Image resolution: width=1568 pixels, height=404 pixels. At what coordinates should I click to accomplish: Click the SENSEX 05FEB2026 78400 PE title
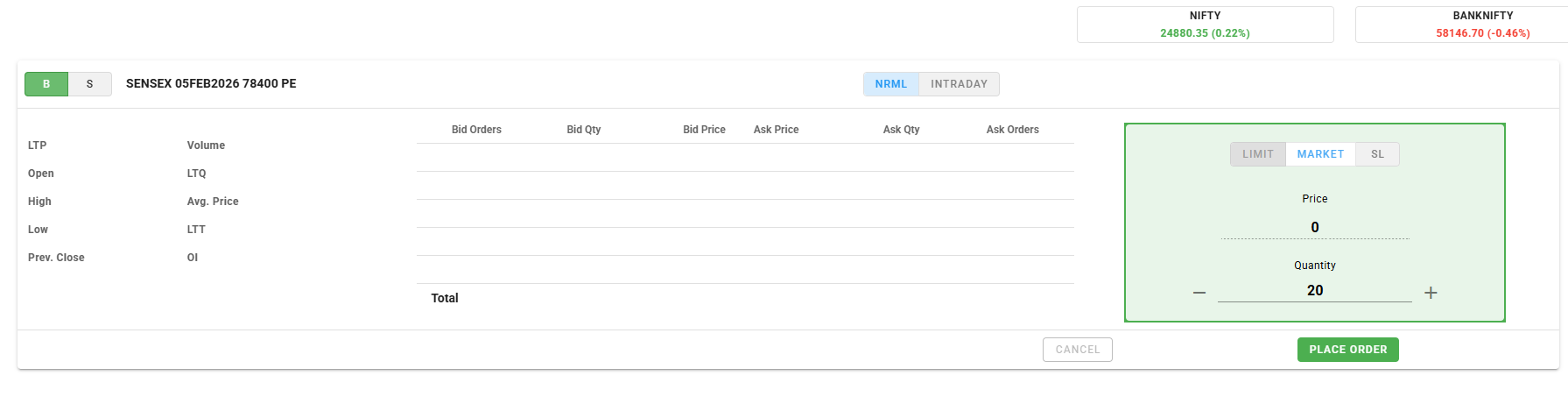pyautogui.click(x=211, y=84)
